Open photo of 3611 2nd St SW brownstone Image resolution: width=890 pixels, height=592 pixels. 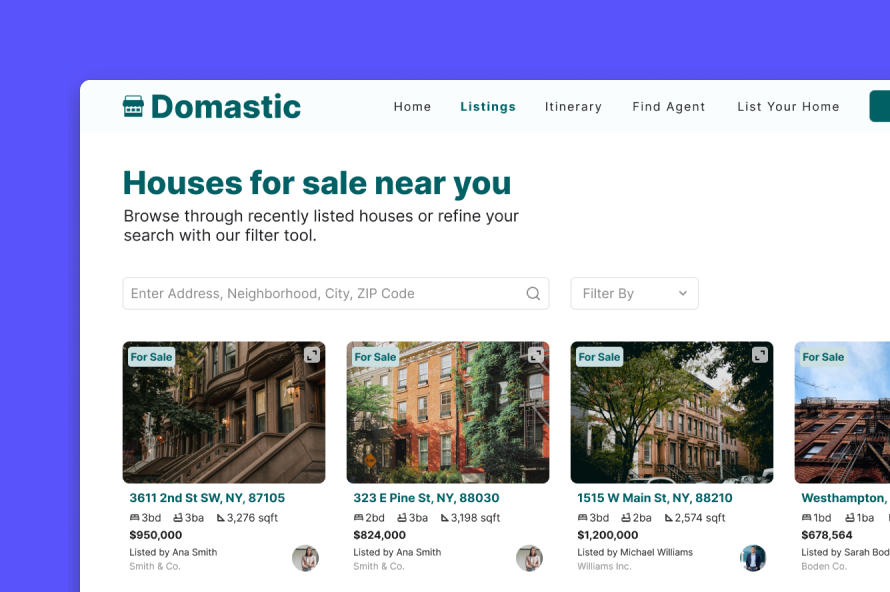click(224, 413)
